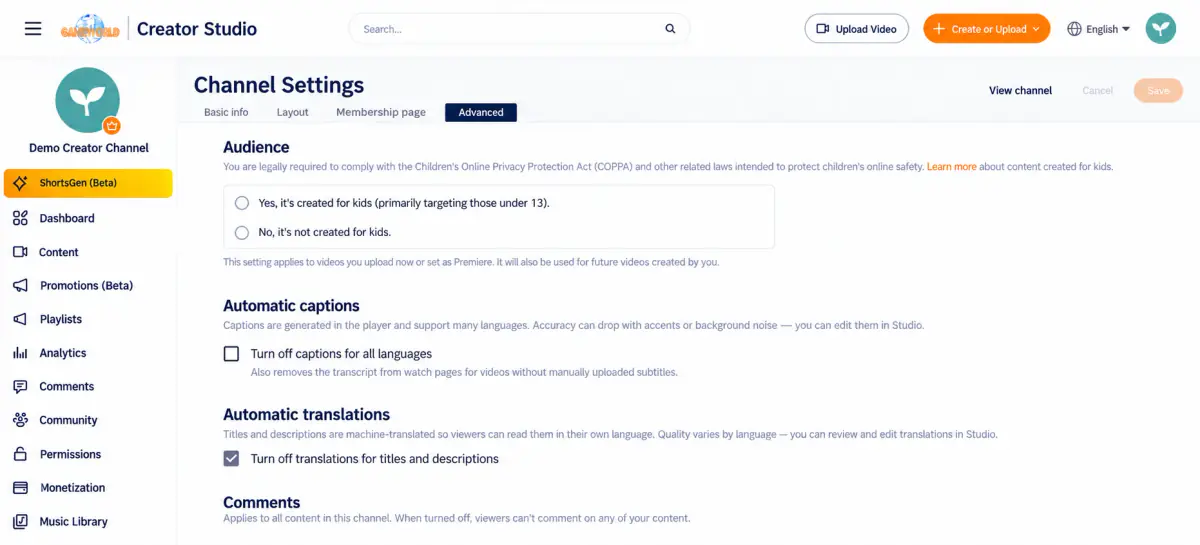Screen dimensions: 1200x545
Task: Click the Automatic translations heading
Action: click(306, 414)
